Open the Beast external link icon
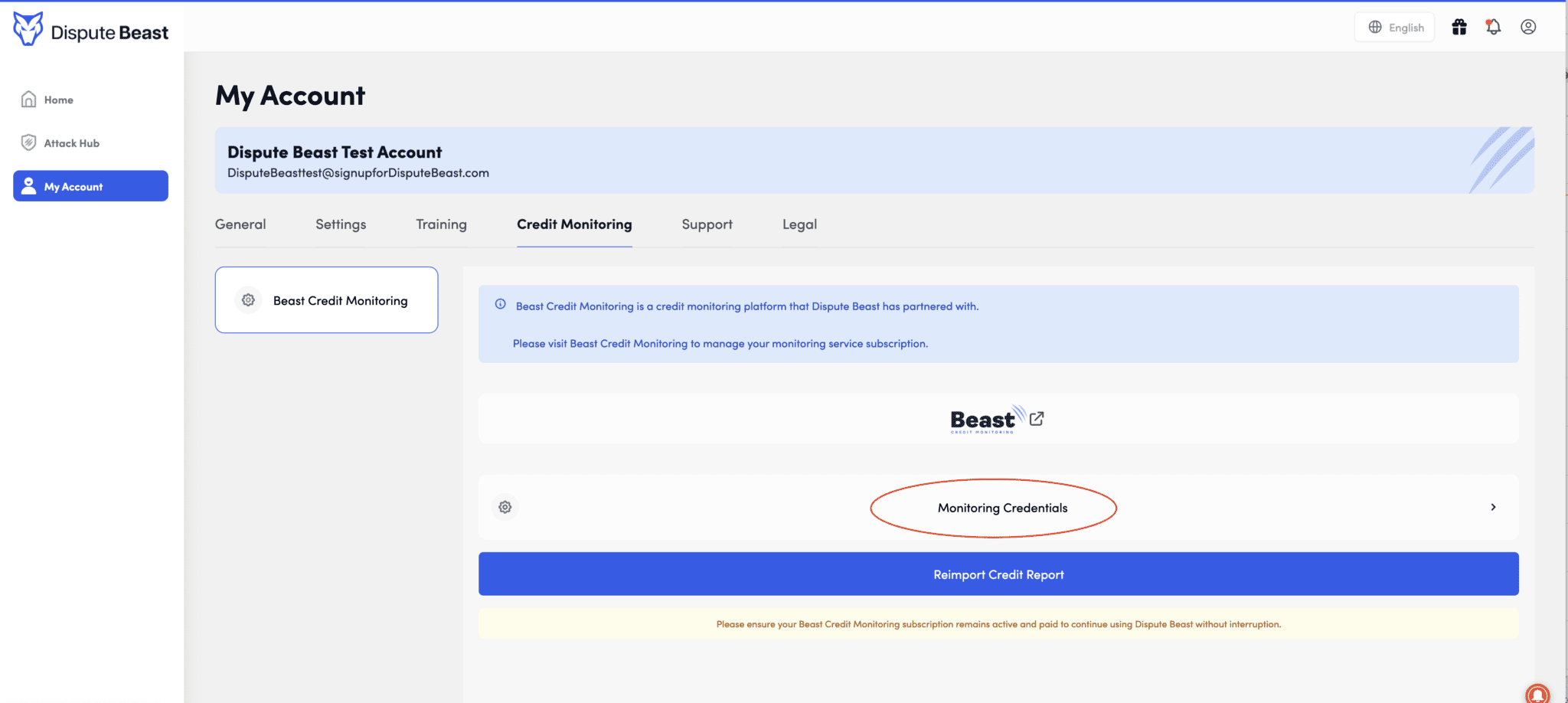The image size is (1568, 703). 1037,418
